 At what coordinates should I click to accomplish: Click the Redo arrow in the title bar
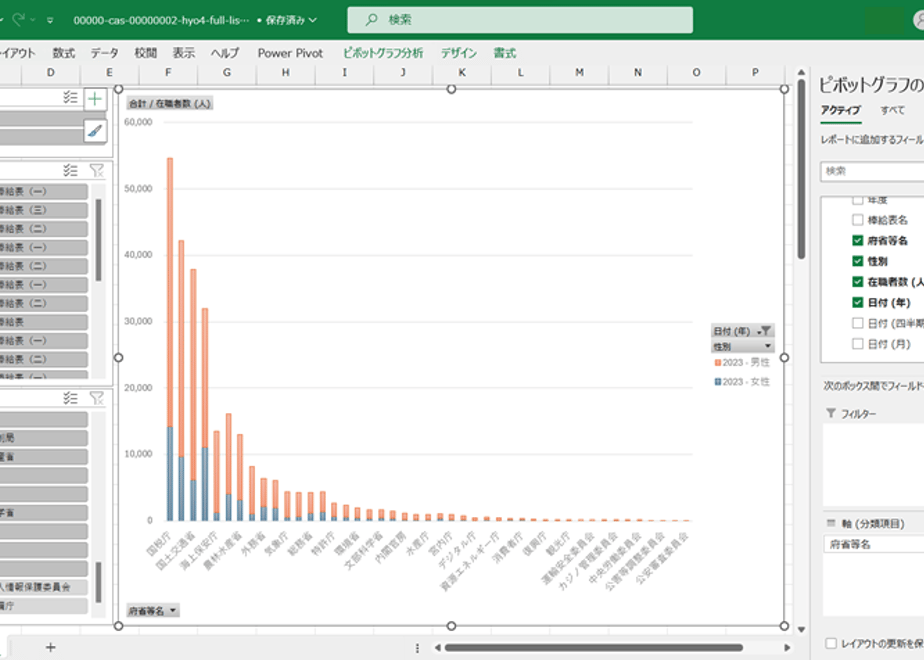point(18,20)
